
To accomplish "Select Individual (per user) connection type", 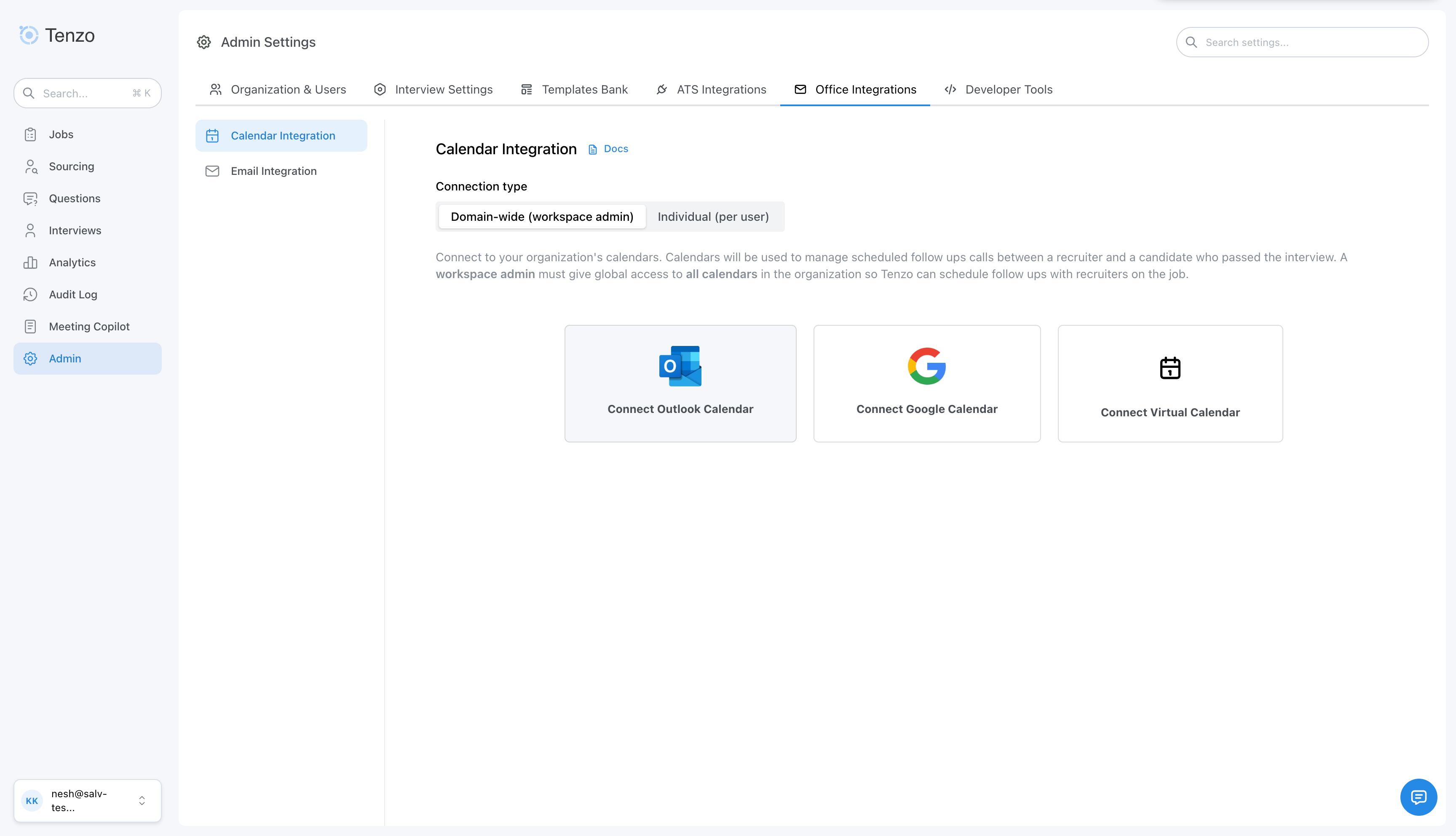I will tap(713, 217).
